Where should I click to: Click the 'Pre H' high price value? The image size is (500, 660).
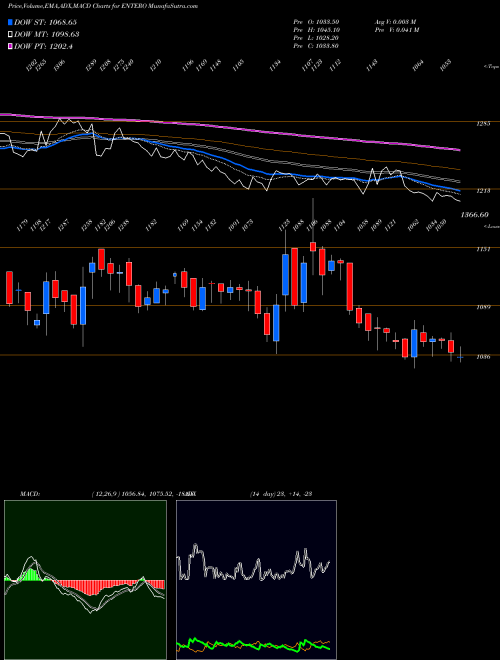click(x=316, y=30)
